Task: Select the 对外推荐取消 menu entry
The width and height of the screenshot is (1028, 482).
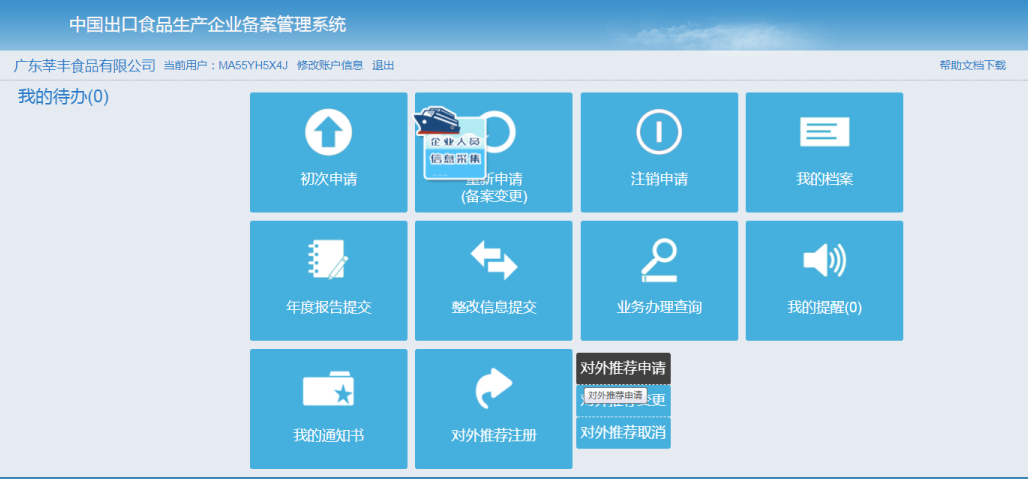Action: pyautogui.click(x=623, y=433)
